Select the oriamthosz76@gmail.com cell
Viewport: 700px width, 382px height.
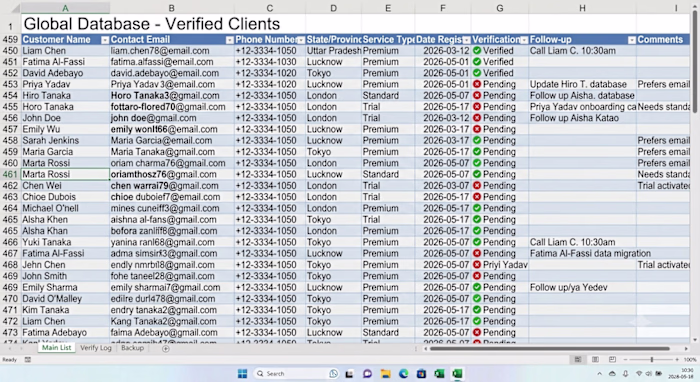pos(172,174)
